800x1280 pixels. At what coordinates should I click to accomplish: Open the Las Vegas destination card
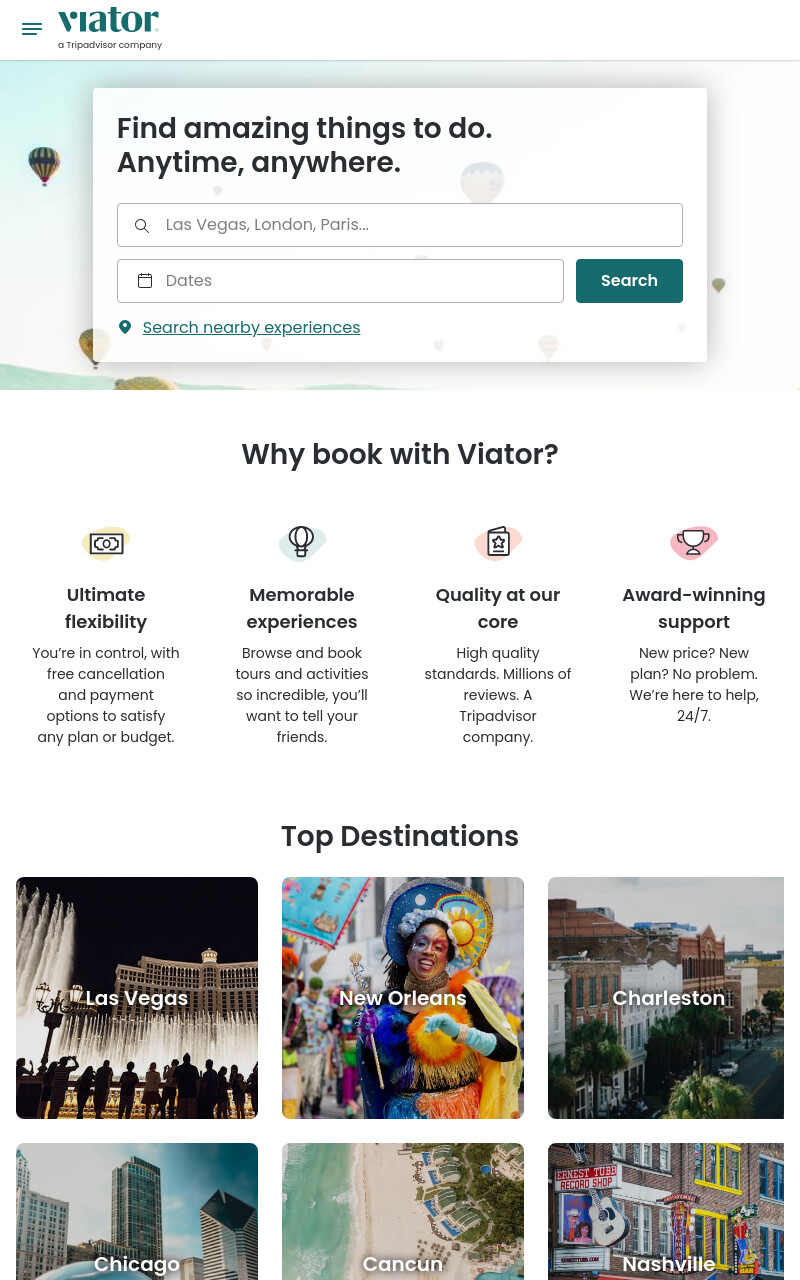tap(137, 998)
